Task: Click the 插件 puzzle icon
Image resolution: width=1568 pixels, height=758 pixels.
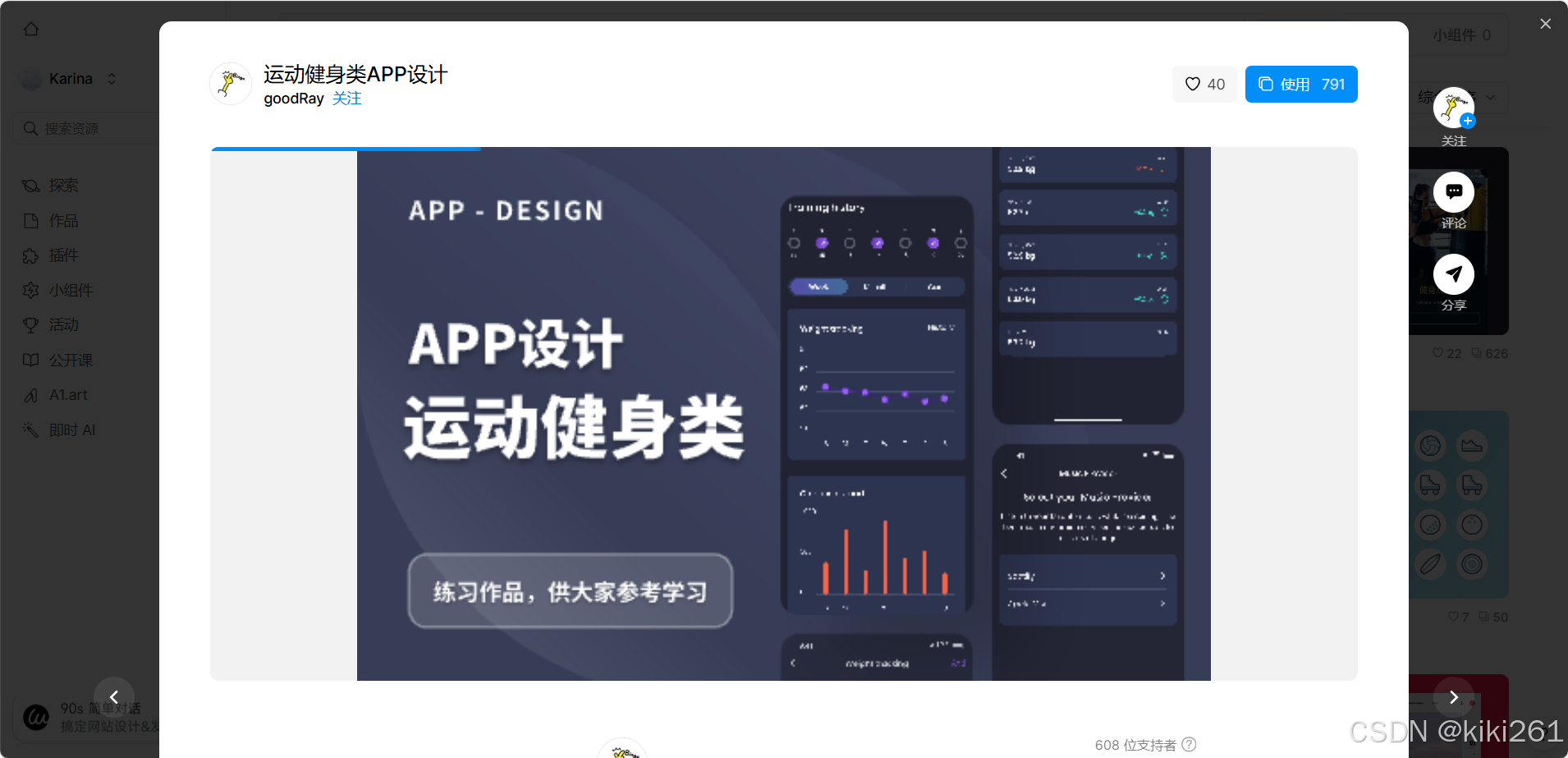Action: point(30,256)
